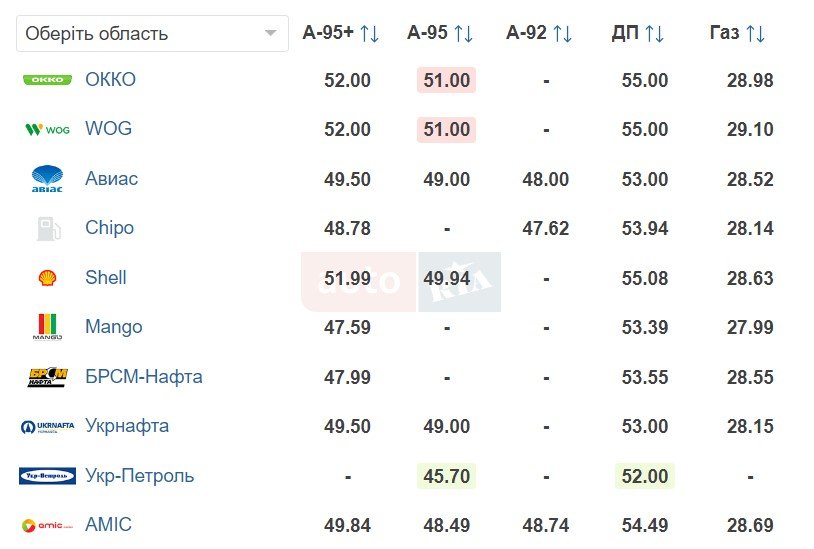Sort the table by A-92 price

pos(562,34)
